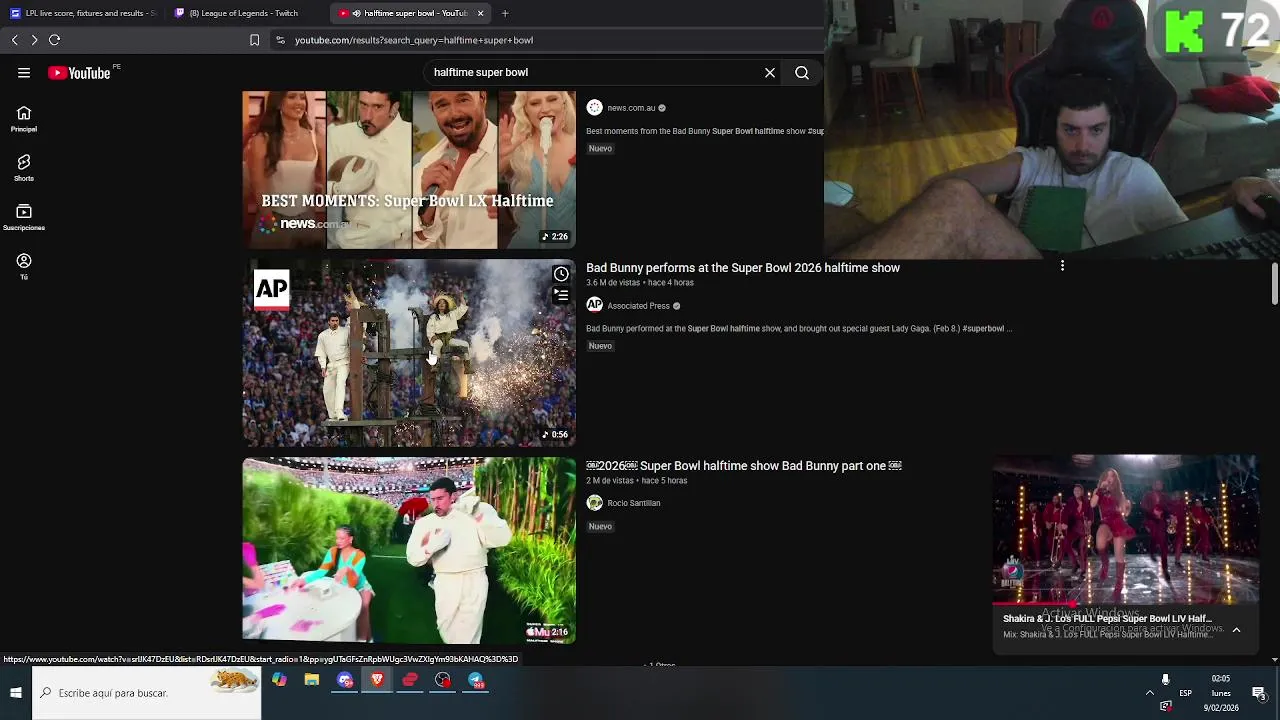The width and height of the screenshot is (1280, 720).
Task: Add AP video to queue
Action: pyautogui.click(x=561, y=295)
